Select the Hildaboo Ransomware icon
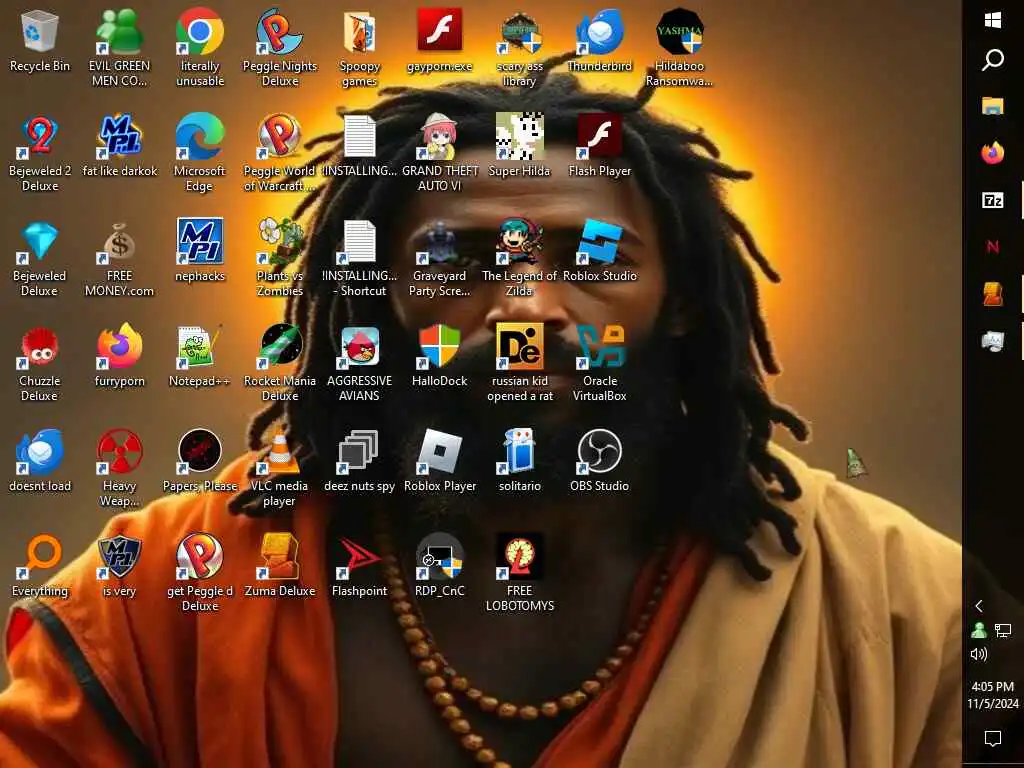This screenshot has height=768, width=1024. coord(680,32)
